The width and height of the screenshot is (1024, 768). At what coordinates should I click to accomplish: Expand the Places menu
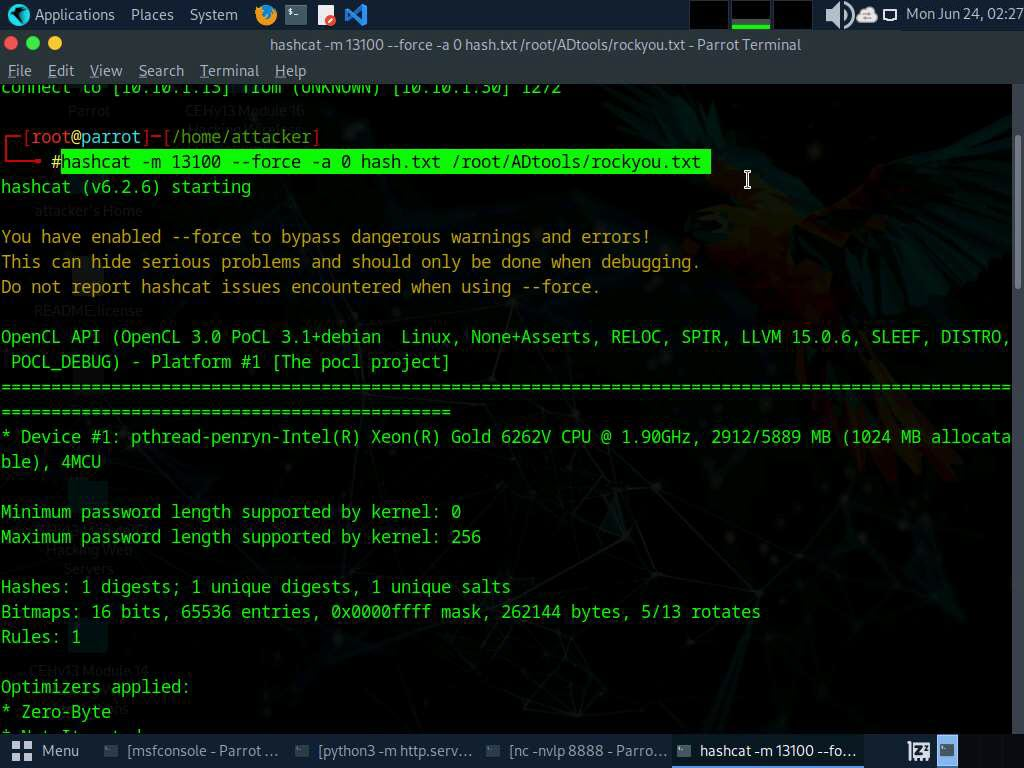point(152,15)
